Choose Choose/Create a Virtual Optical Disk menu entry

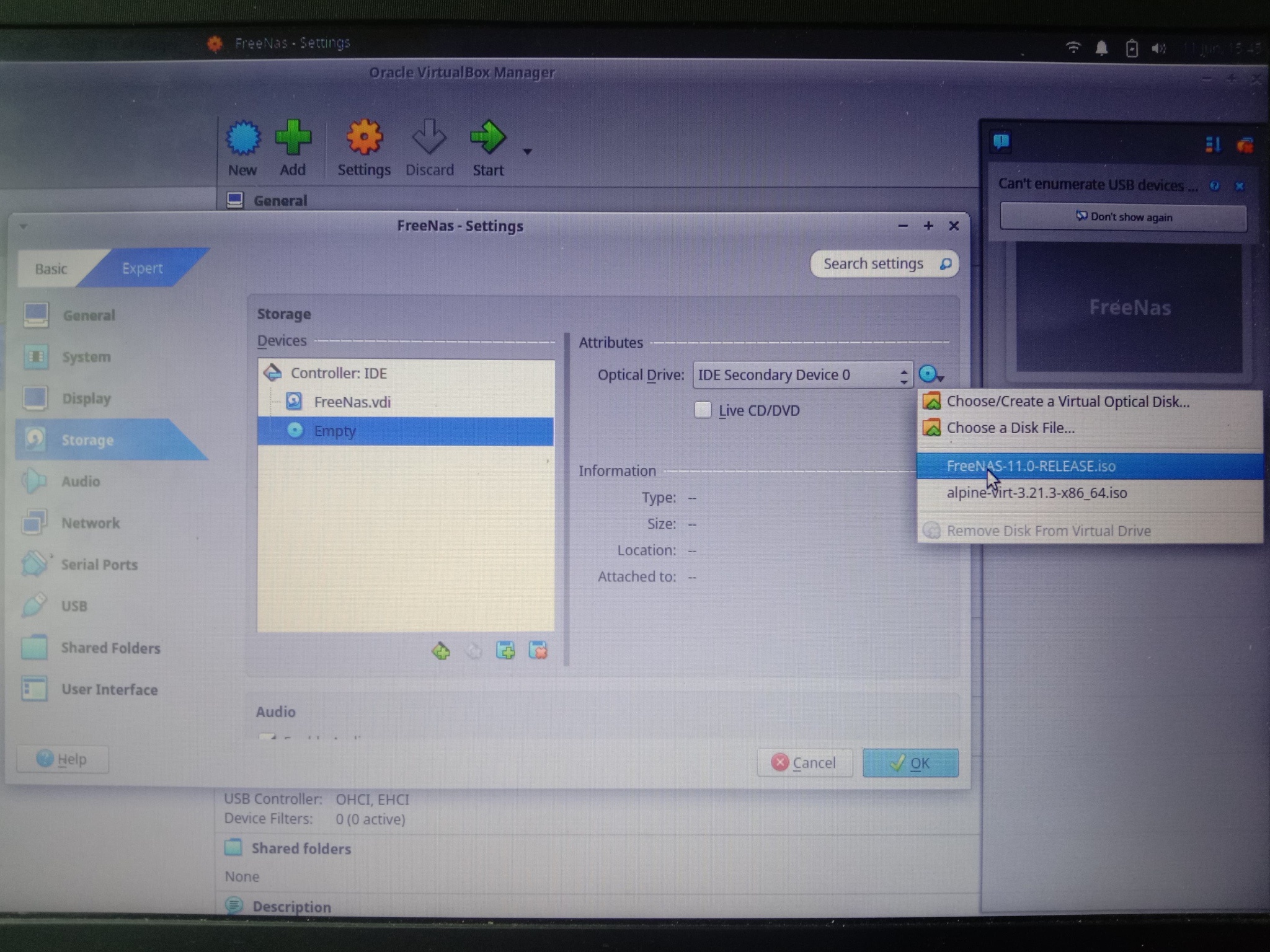1090,402
